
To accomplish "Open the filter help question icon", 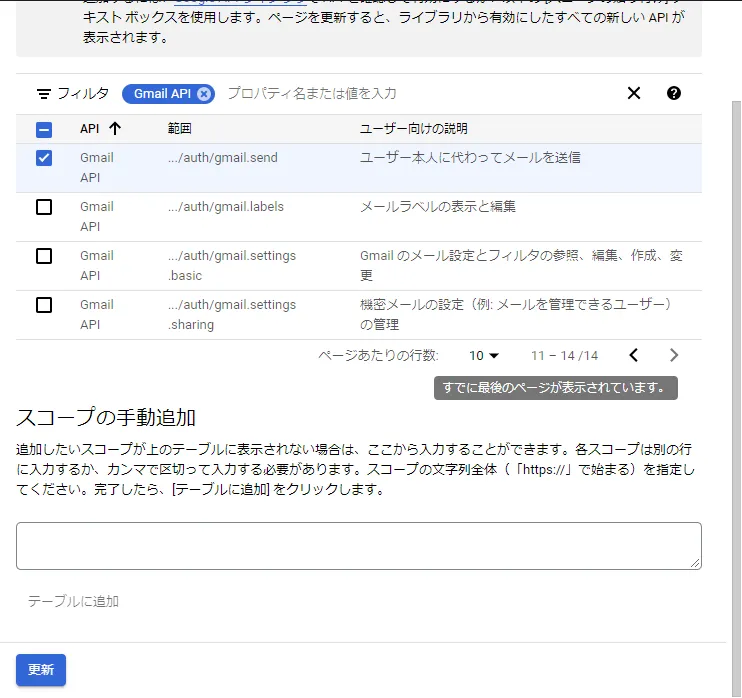I will tap(673, 93).
